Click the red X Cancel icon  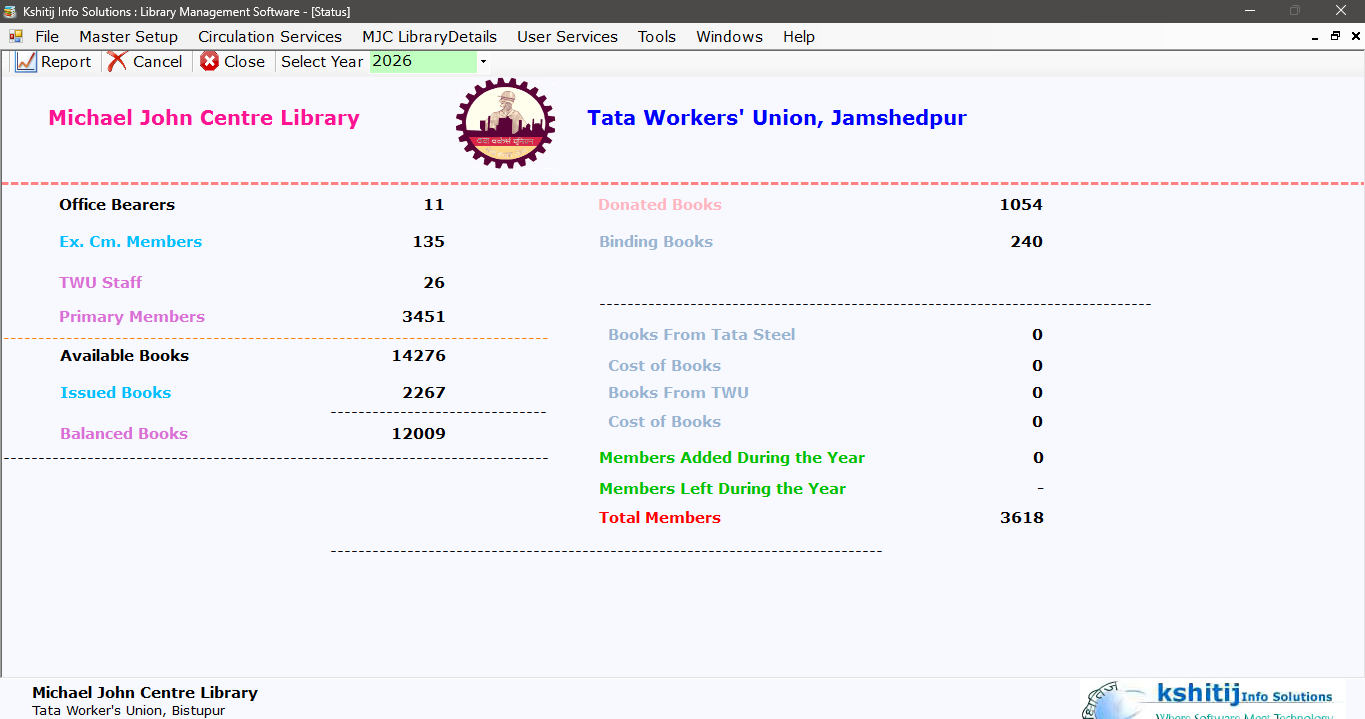click(118, 62)
